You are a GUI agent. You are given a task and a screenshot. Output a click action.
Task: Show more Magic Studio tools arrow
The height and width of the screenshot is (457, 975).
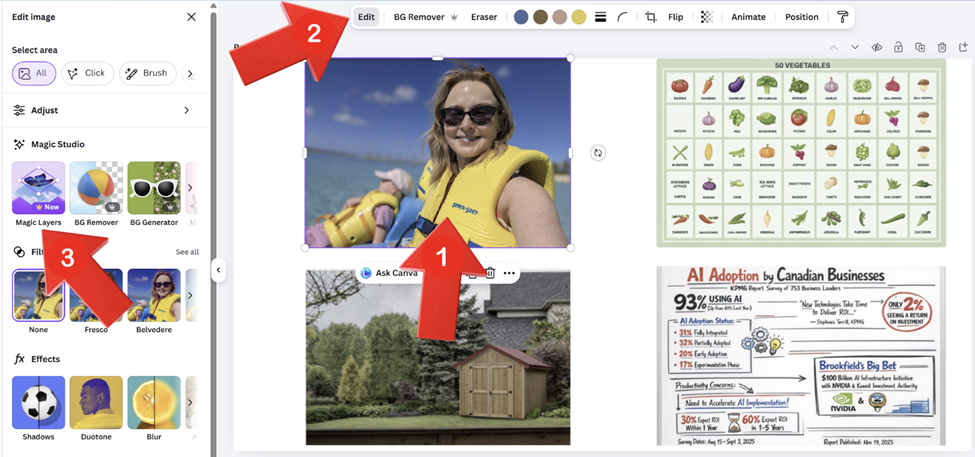[x=190, y=188]
